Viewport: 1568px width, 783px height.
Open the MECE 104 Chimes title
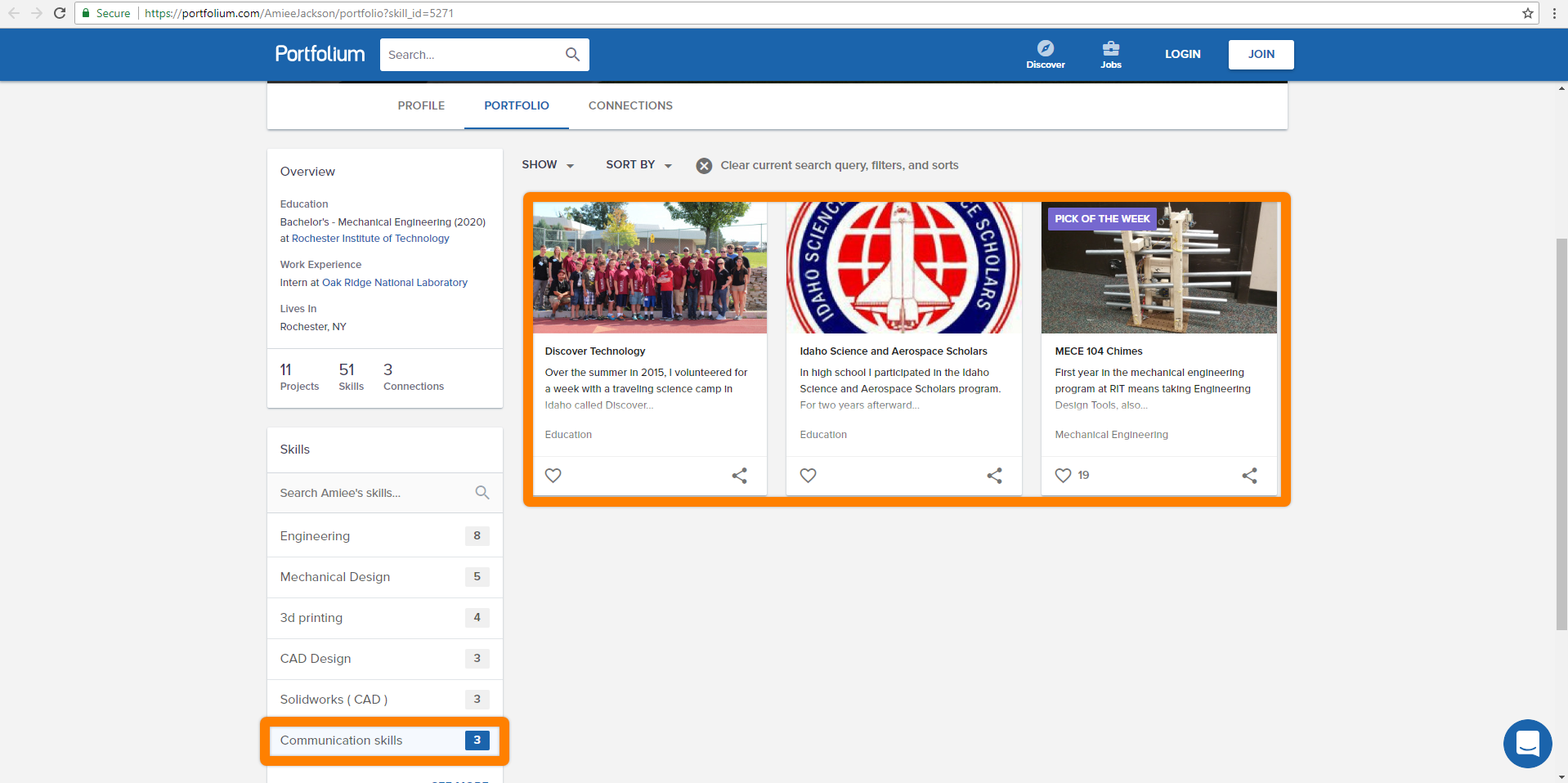tap(1099, 351)
